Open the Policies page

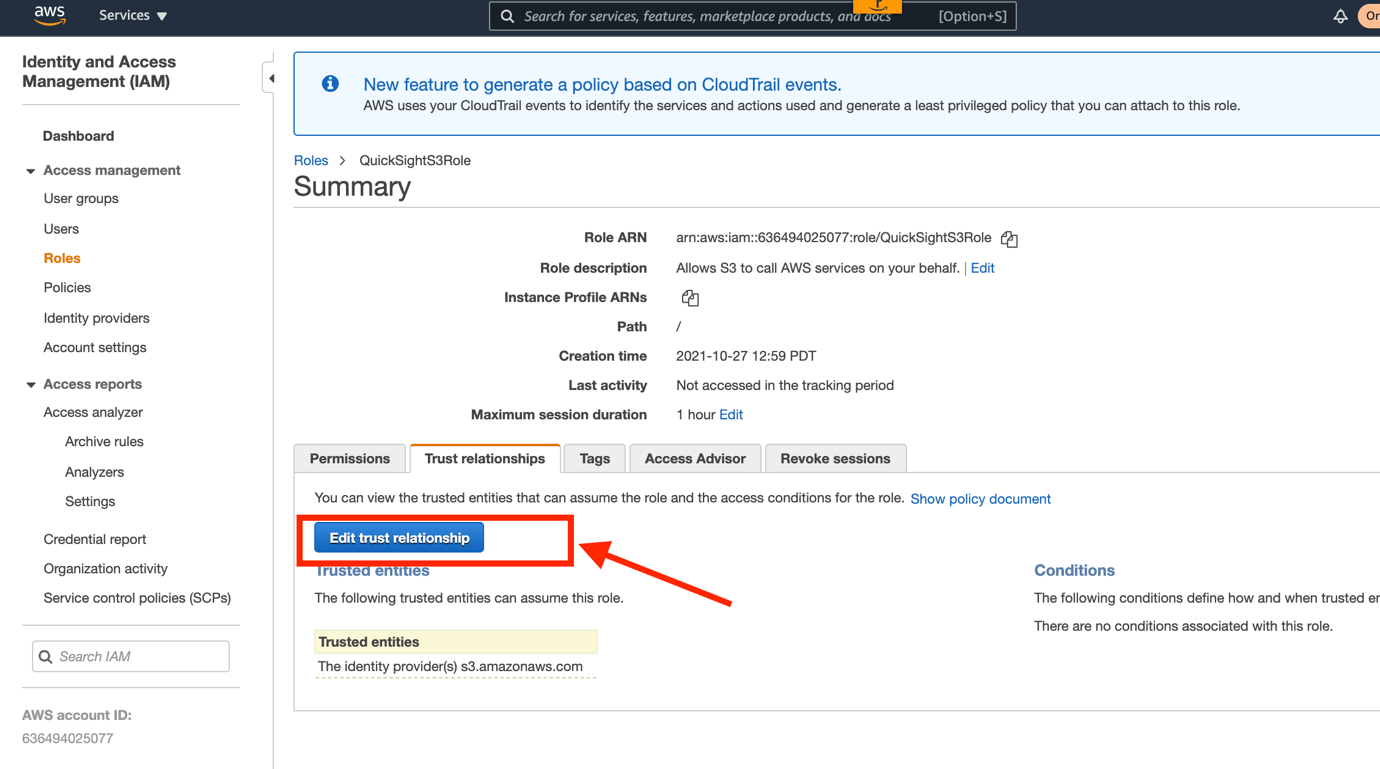coord(67,288)
